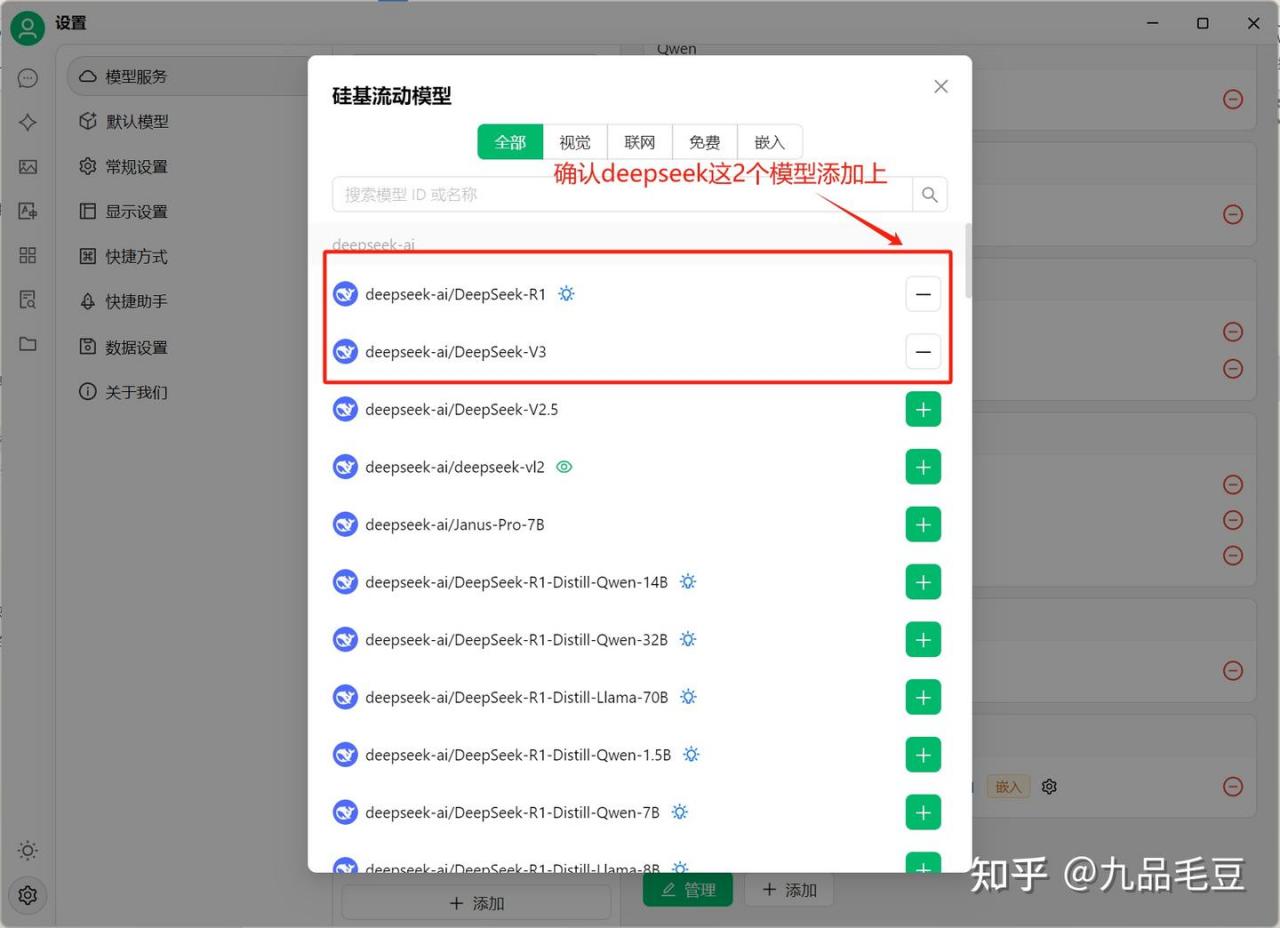The width and height of the screenshot is (1280, 928).
Task: Click the dialog's vertical scrollbar thumb
Action: pyautogui.click(x=967, y=260)
